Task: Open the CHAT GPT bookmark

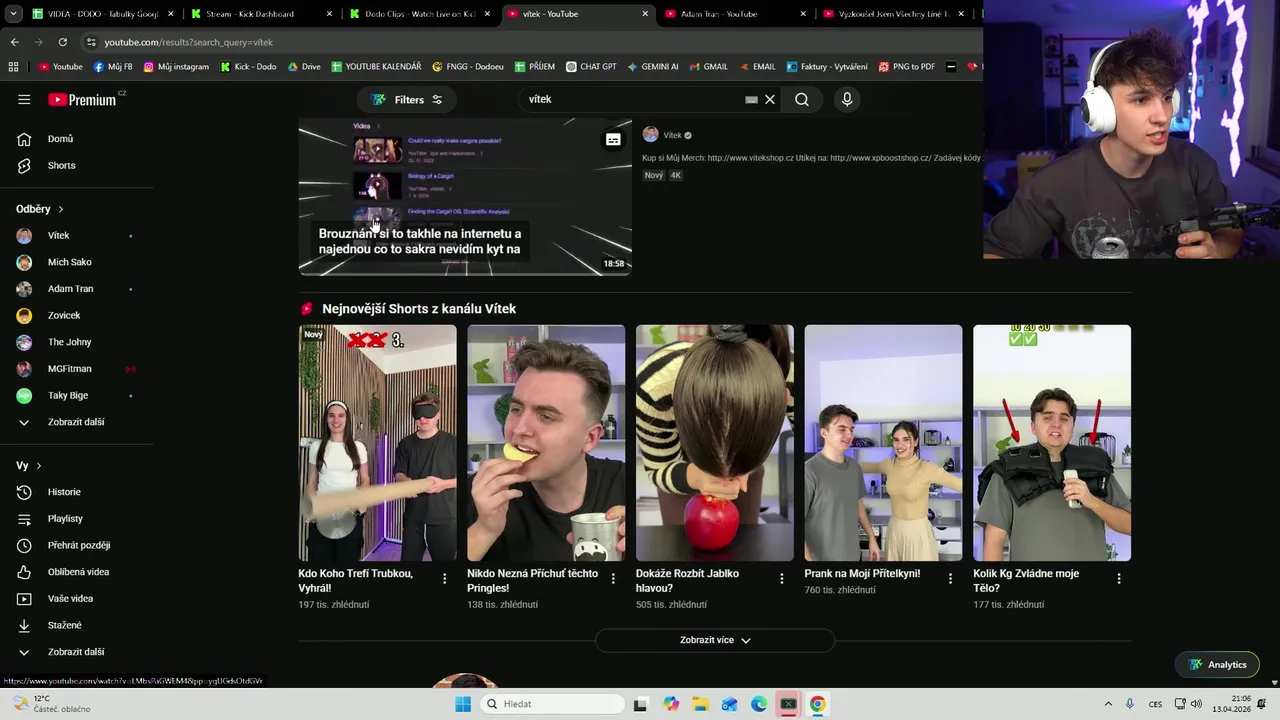Action: (x=591, y=67)
